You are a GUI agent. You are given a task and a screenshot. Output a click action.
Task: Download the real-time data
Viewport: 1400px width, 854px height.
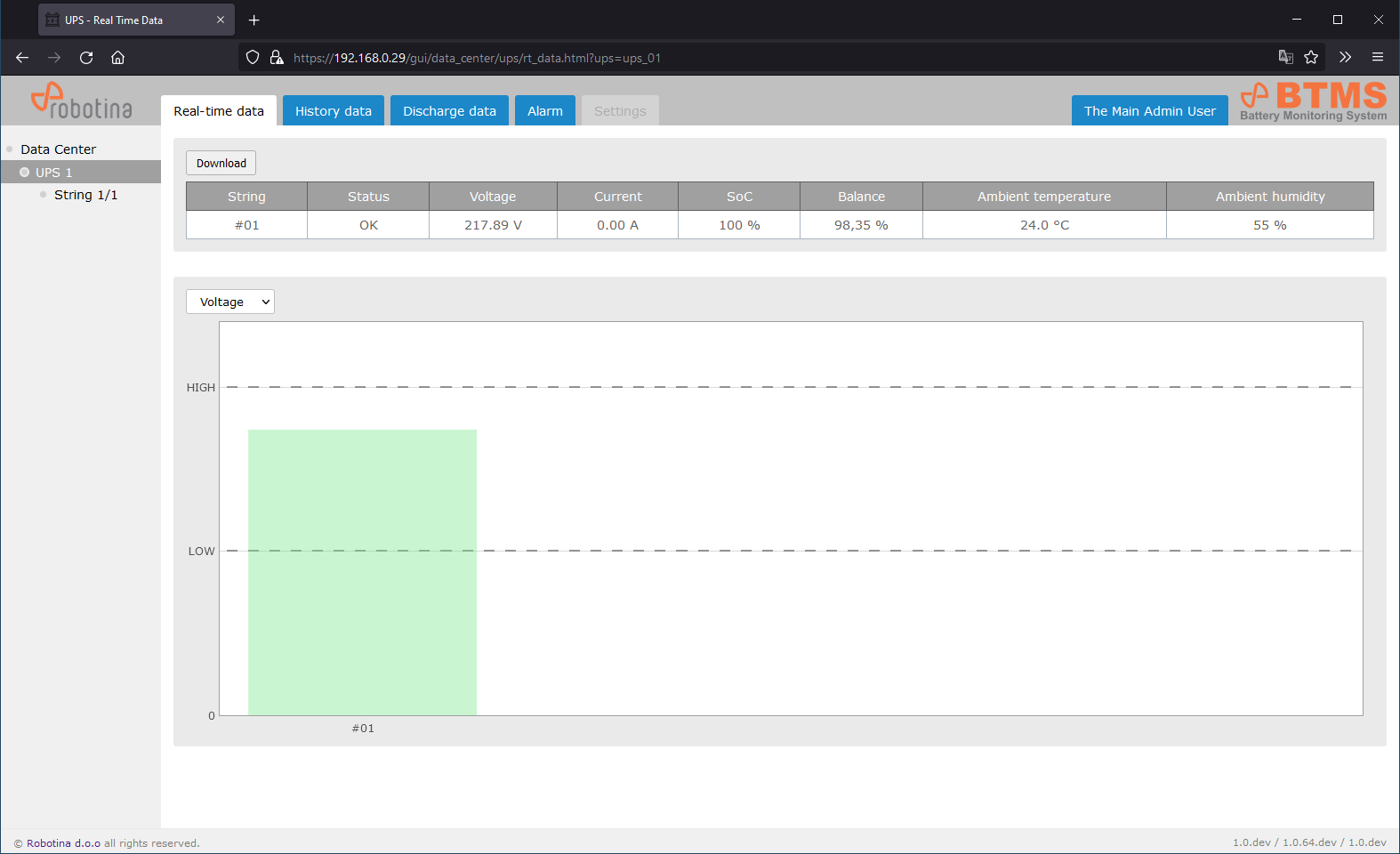221,163
